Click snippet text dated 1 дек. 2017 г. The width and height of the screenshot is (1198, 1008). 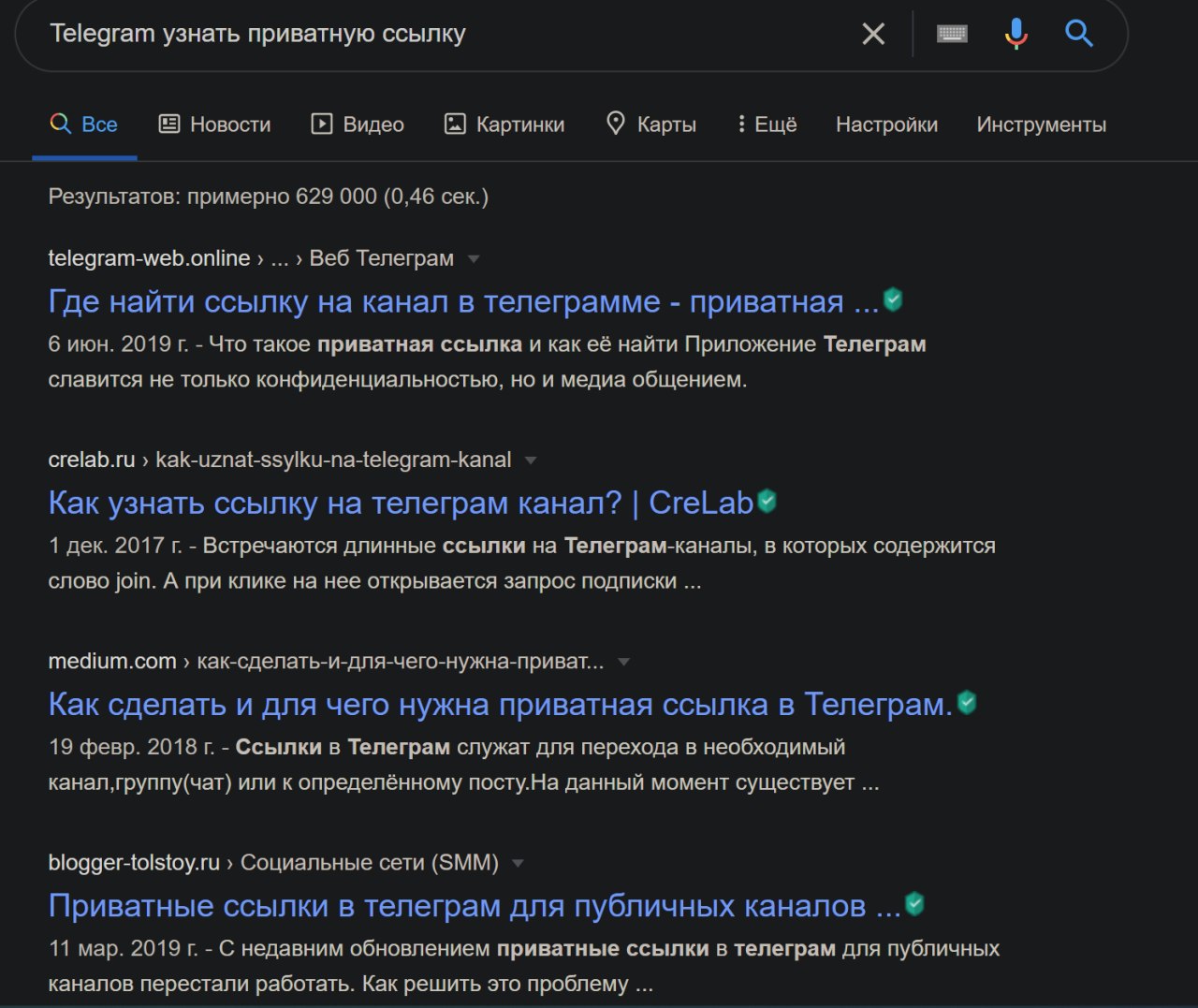(x=521, y=563)
